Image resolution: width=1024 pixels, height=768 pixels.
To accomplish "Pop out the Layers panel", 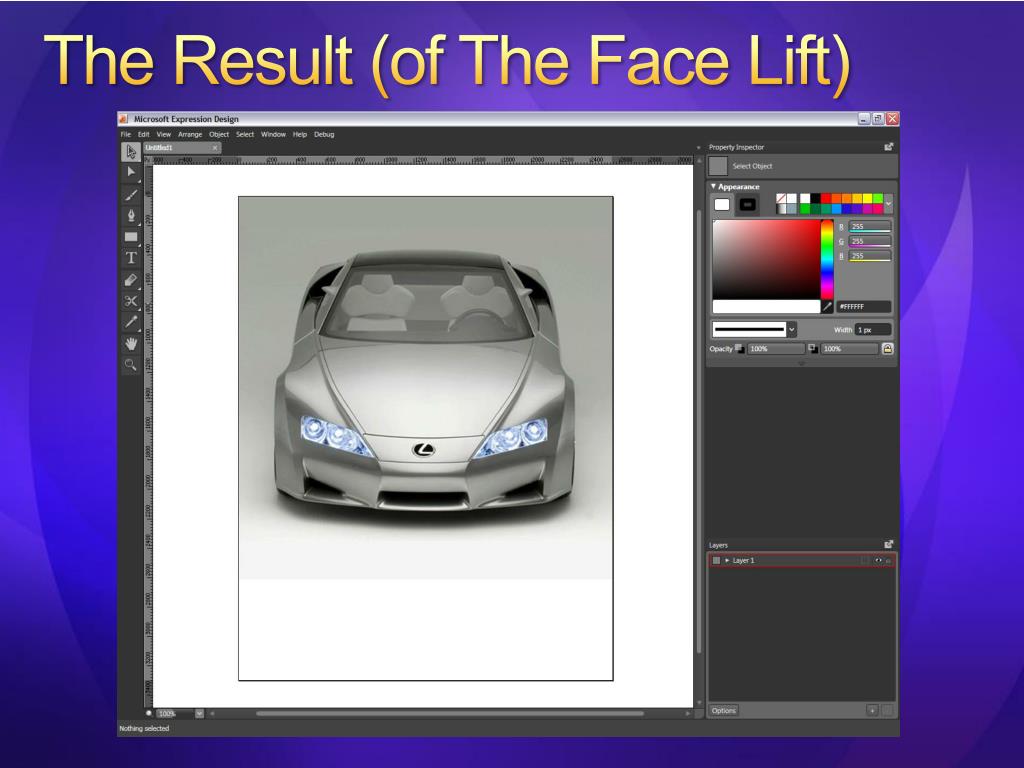I will click(889, 544).
